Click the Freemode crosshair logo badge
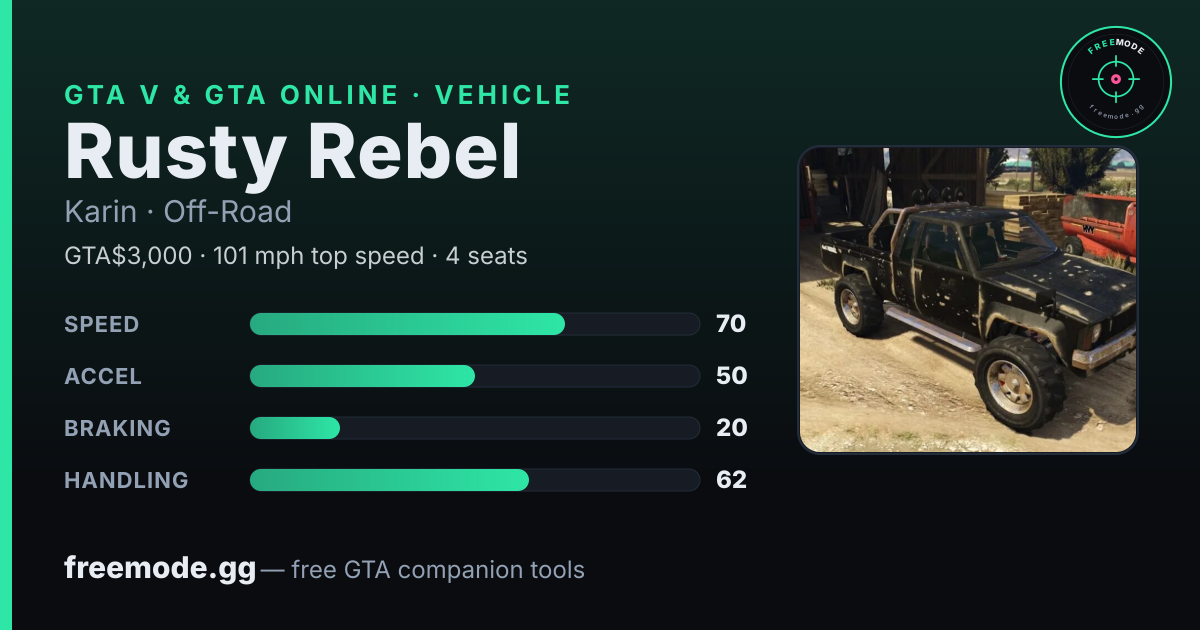The height and width of the screenshot is (630, 1200). tap(1115, 82)
